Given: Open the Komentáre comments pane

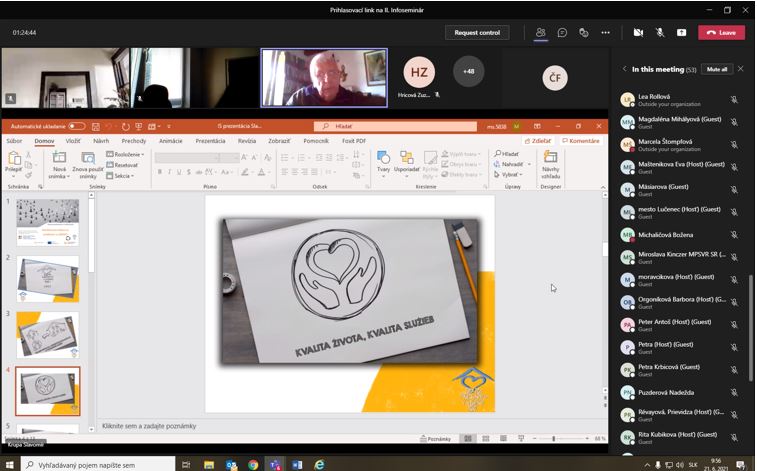Looking at the screenshot, I should (581, 141).
